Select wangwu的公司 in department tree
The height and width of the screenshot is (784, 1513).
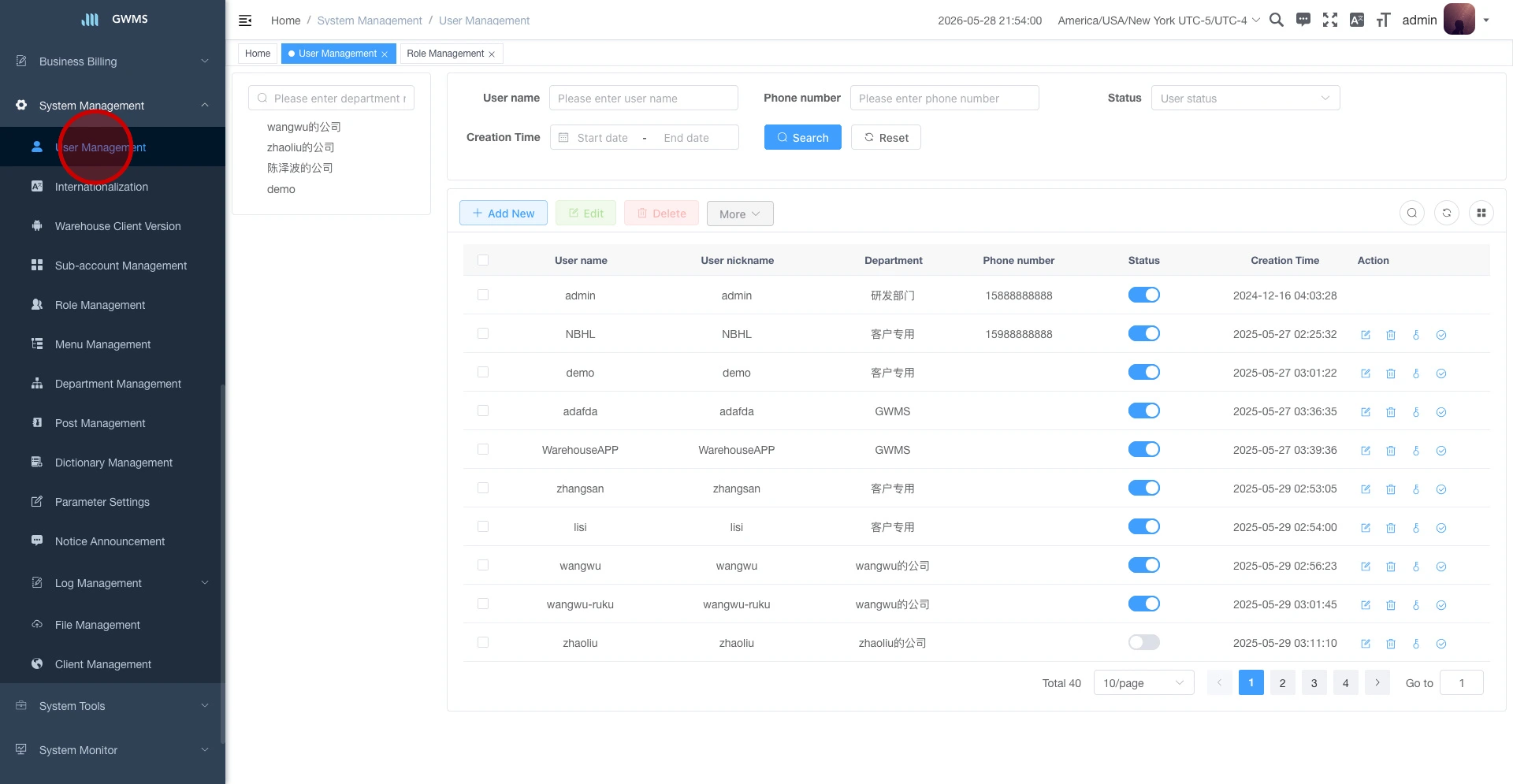click(x=304, y=127)
